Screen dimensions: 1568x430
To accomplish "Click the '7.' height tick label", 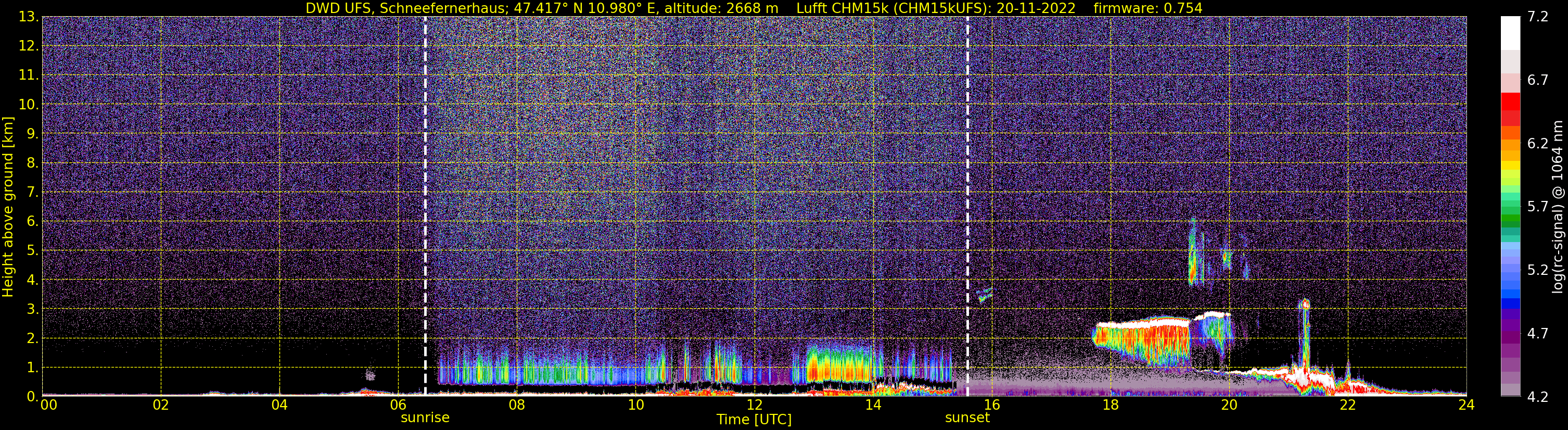I will (32, 193).
